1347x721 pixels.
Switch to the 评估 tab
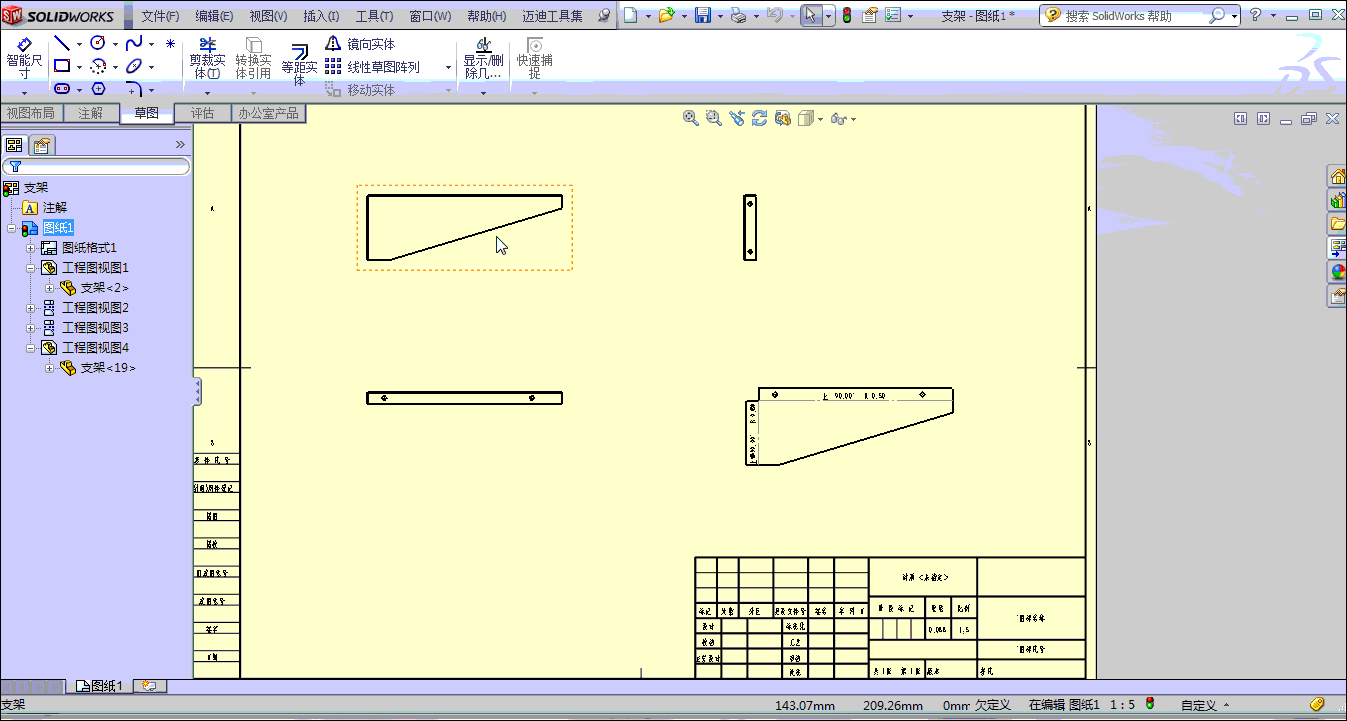tap(202, 113)
